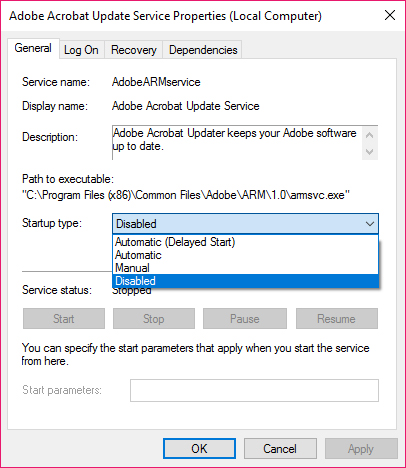Pick Manual from startup list

coord(245,268)
